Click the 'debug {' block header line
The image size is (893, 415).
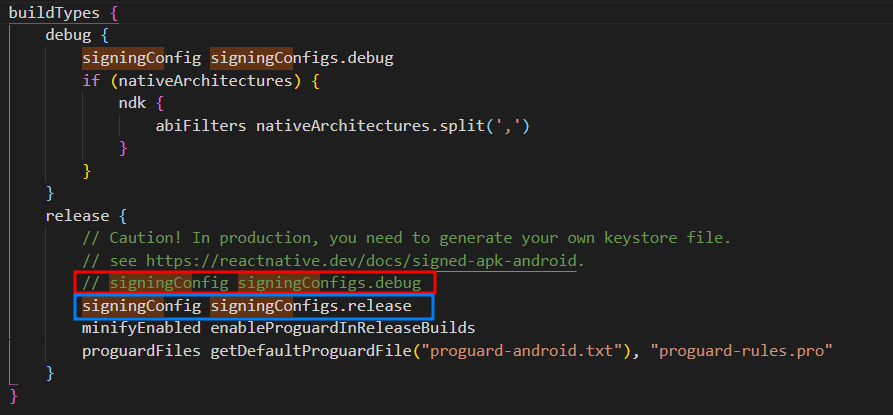click(76, 35)
